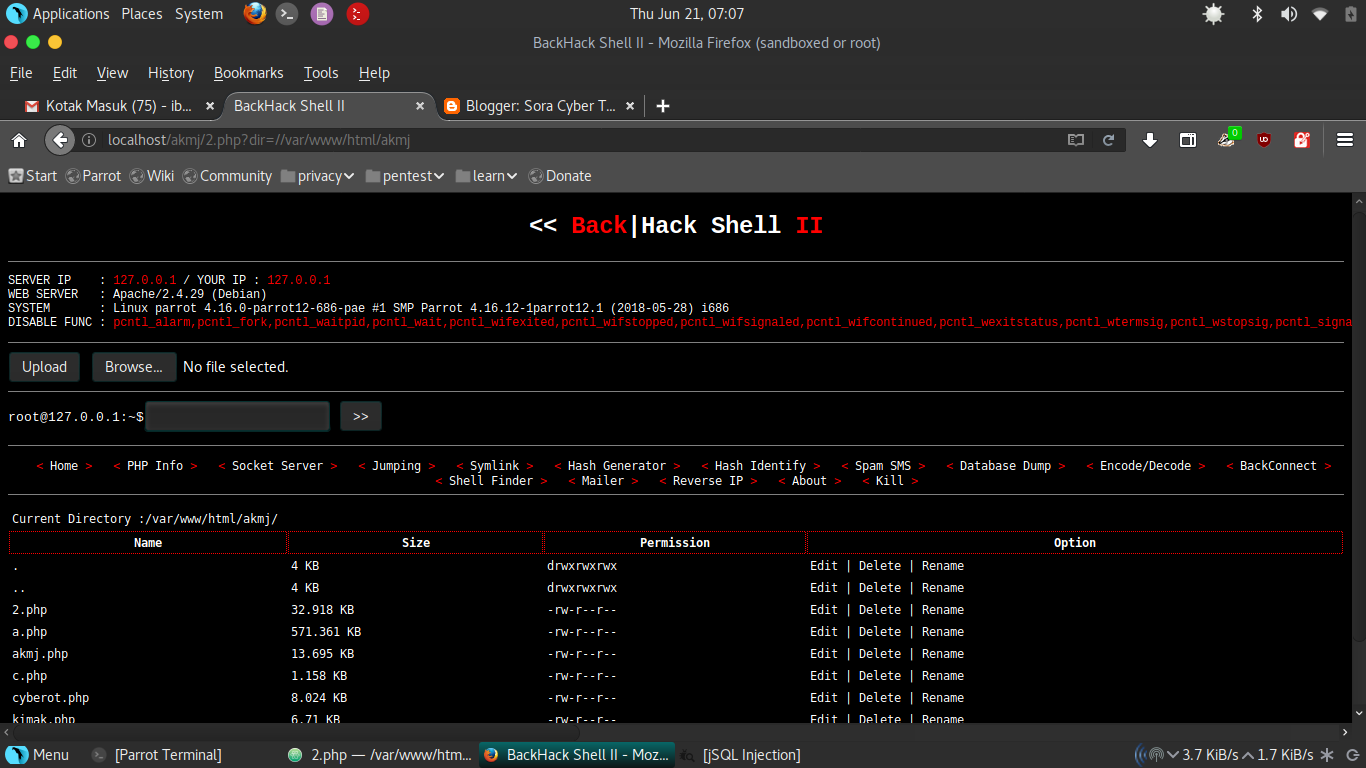The width and height of the screenshot is (1366, 768).
Task: Open the Help menu
Action: coord(374,73)
